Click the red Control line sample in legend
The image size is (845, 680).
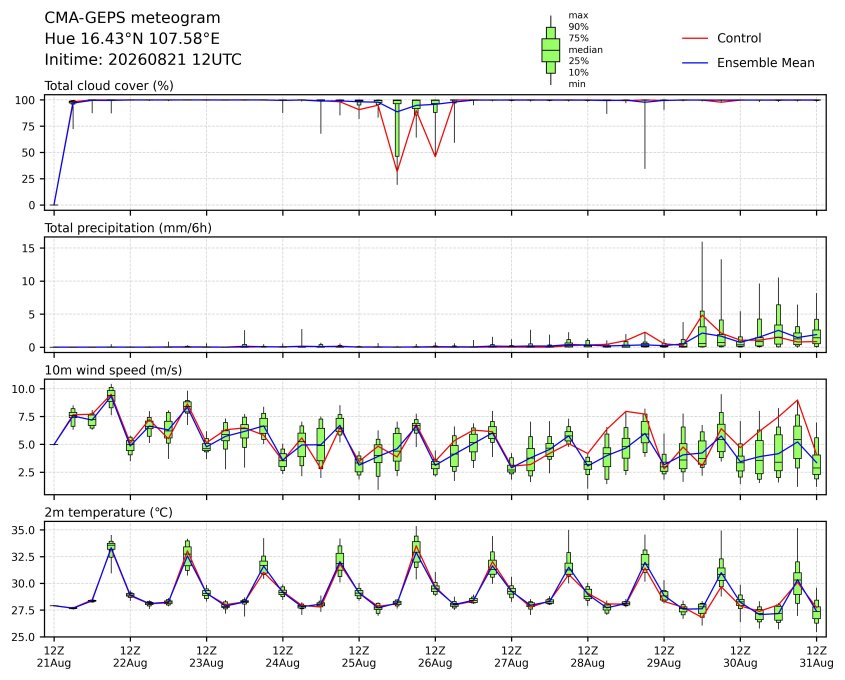pyautogui.click(x=695, y=39)
